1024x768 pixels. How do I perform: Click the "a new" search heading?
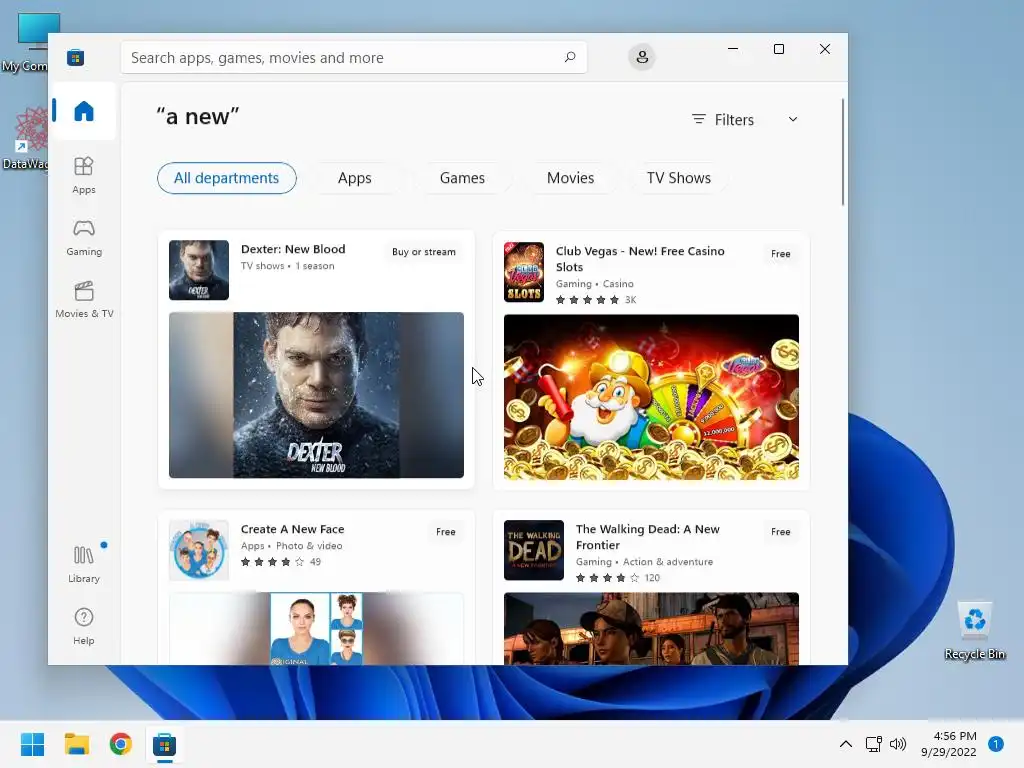point(198,117)
